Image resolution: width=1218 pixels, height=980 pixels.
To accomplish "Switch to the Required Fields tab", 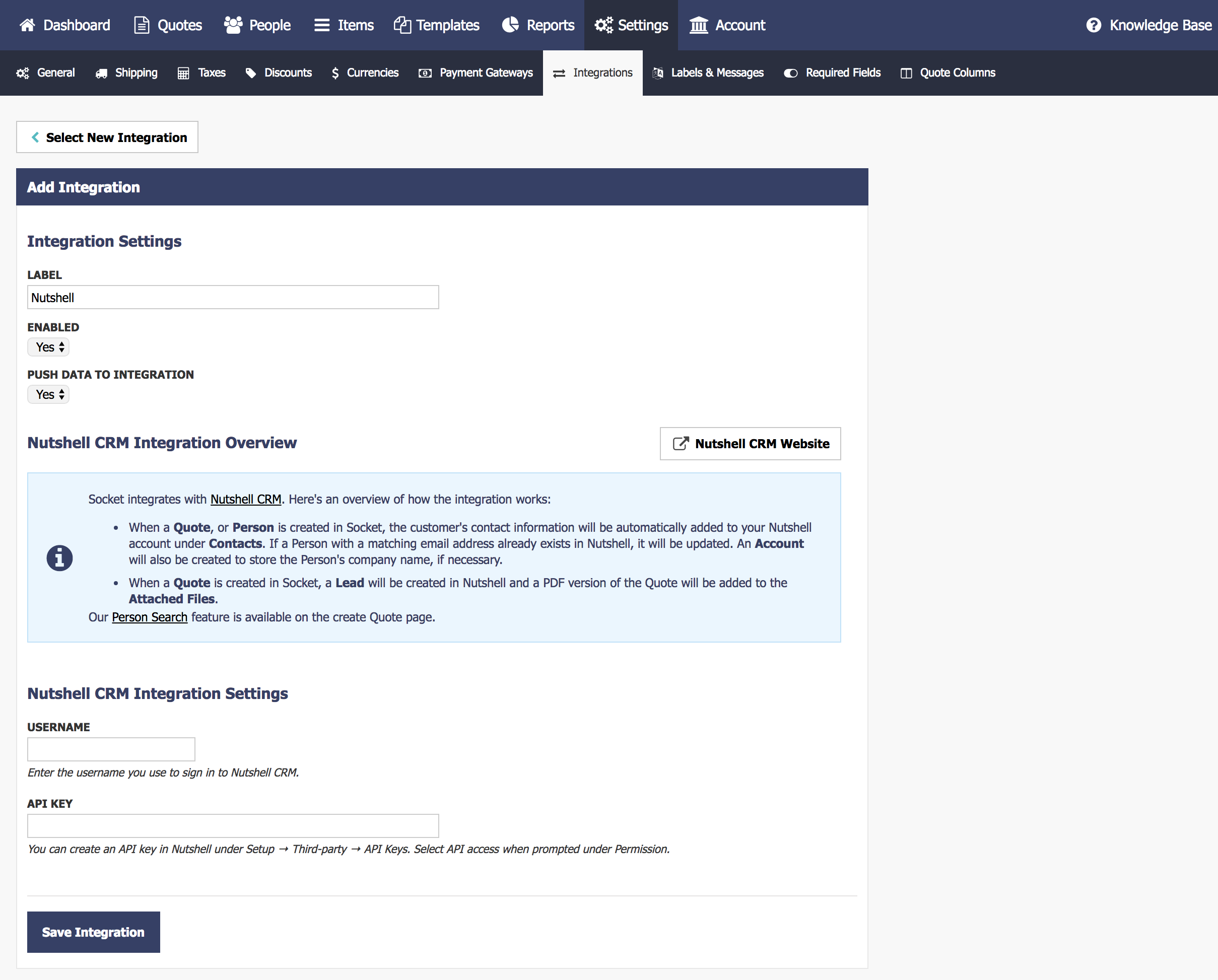I will pyautogui.click(x=832, y=73).
